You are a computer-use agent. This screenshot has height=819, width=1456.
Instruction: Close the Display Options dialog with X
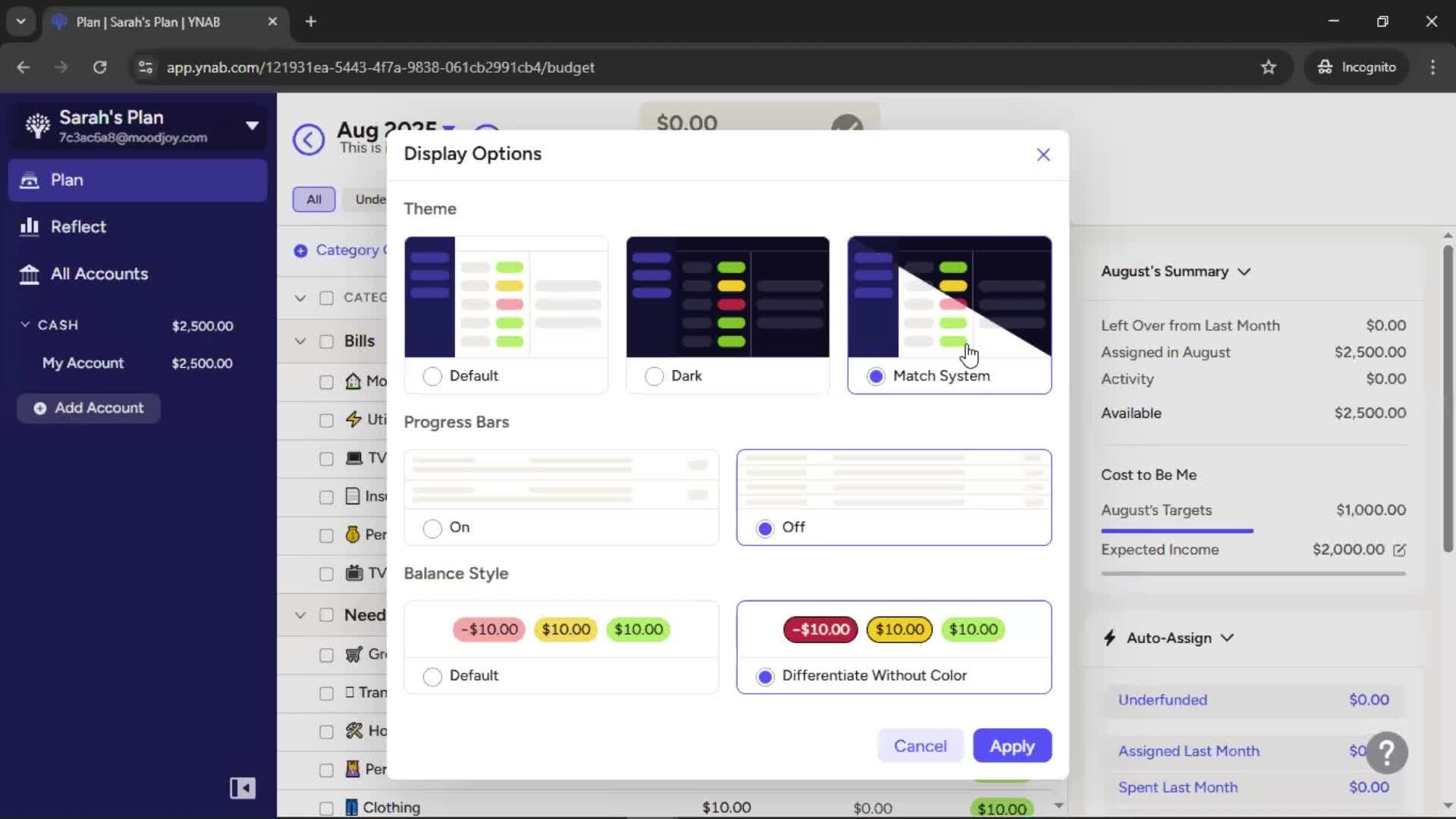(1043, 155)
